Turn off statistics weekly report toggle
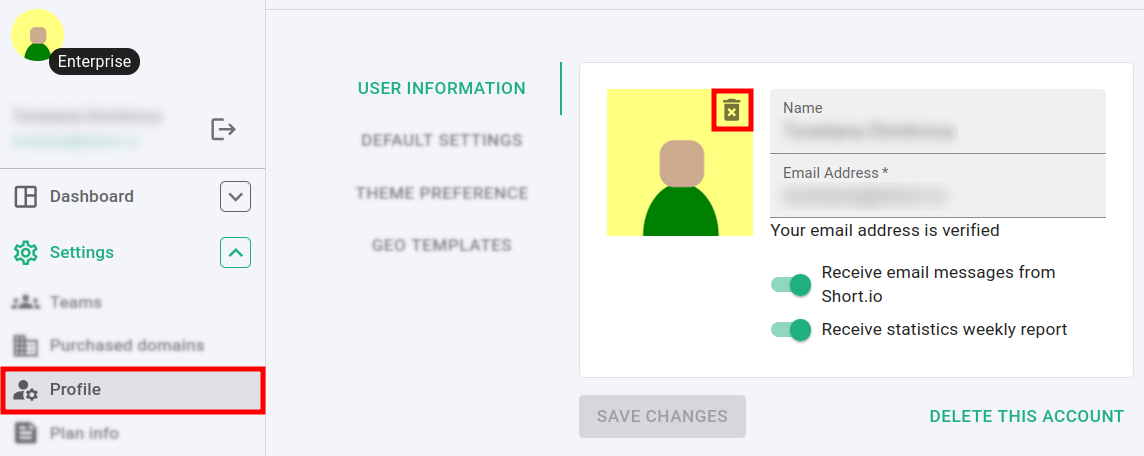The width and height of the screenshot is (1144, 456). [791, 330]
